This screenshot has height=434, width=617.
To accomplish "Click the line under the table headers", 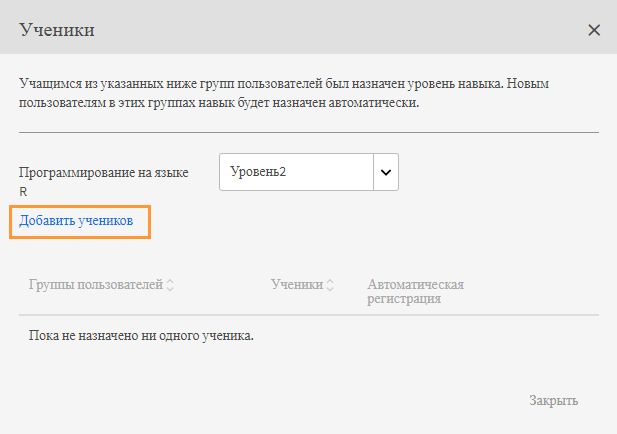I will 308,315.
